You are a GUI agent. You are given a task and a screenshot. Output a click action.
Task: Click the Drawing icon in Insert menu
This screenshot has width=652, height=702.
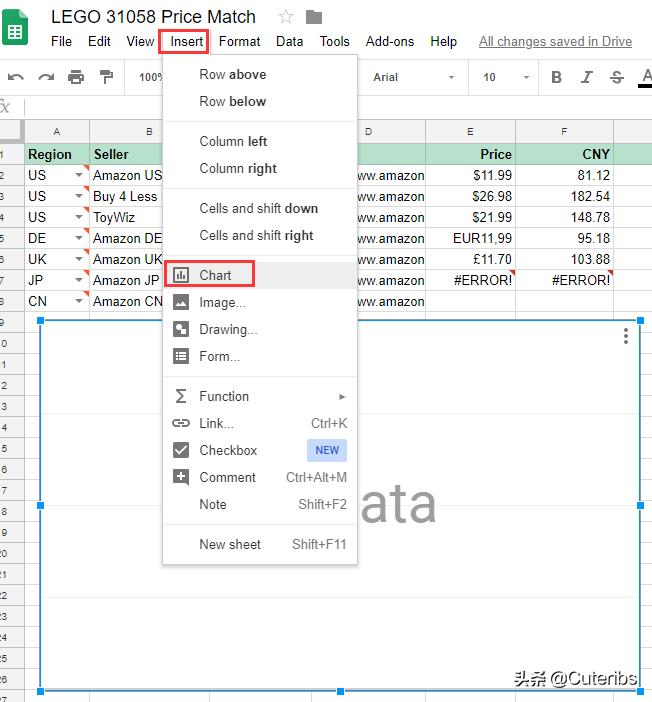coord(181,329)
